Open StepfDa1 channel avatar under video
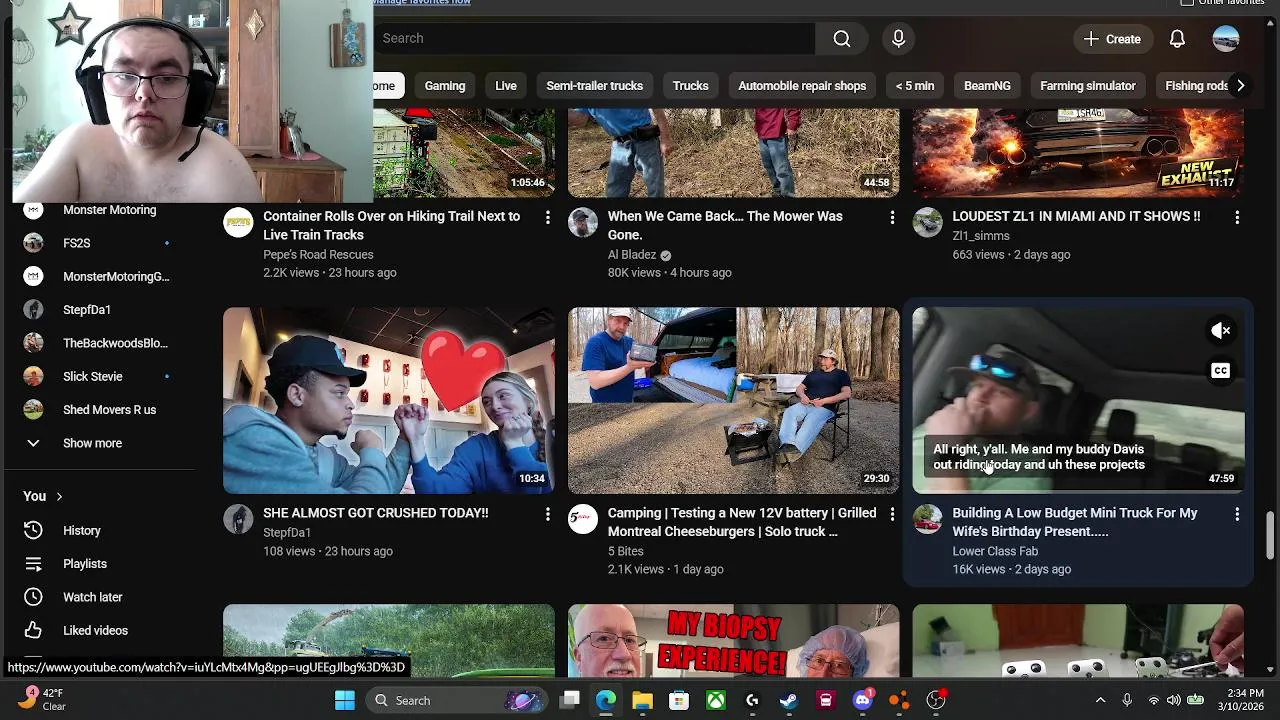Image resolution: width=1280 pixels, height=720 pixels. point(238,519)
